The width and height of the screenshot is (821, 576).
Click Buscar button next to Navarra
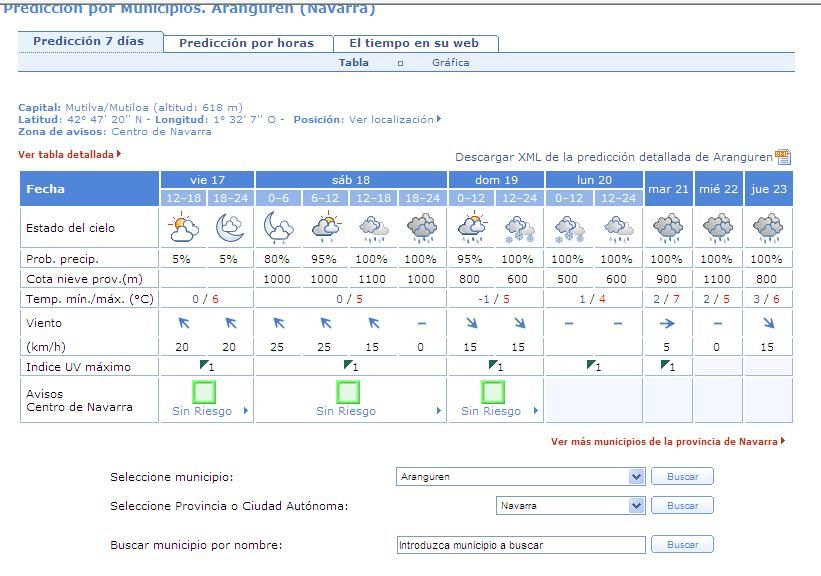coord(682,505)
